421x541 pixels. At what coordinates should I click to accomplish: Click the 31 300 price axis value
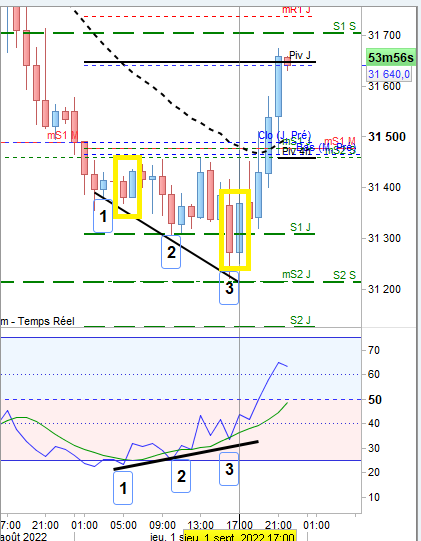pos(384,238)
